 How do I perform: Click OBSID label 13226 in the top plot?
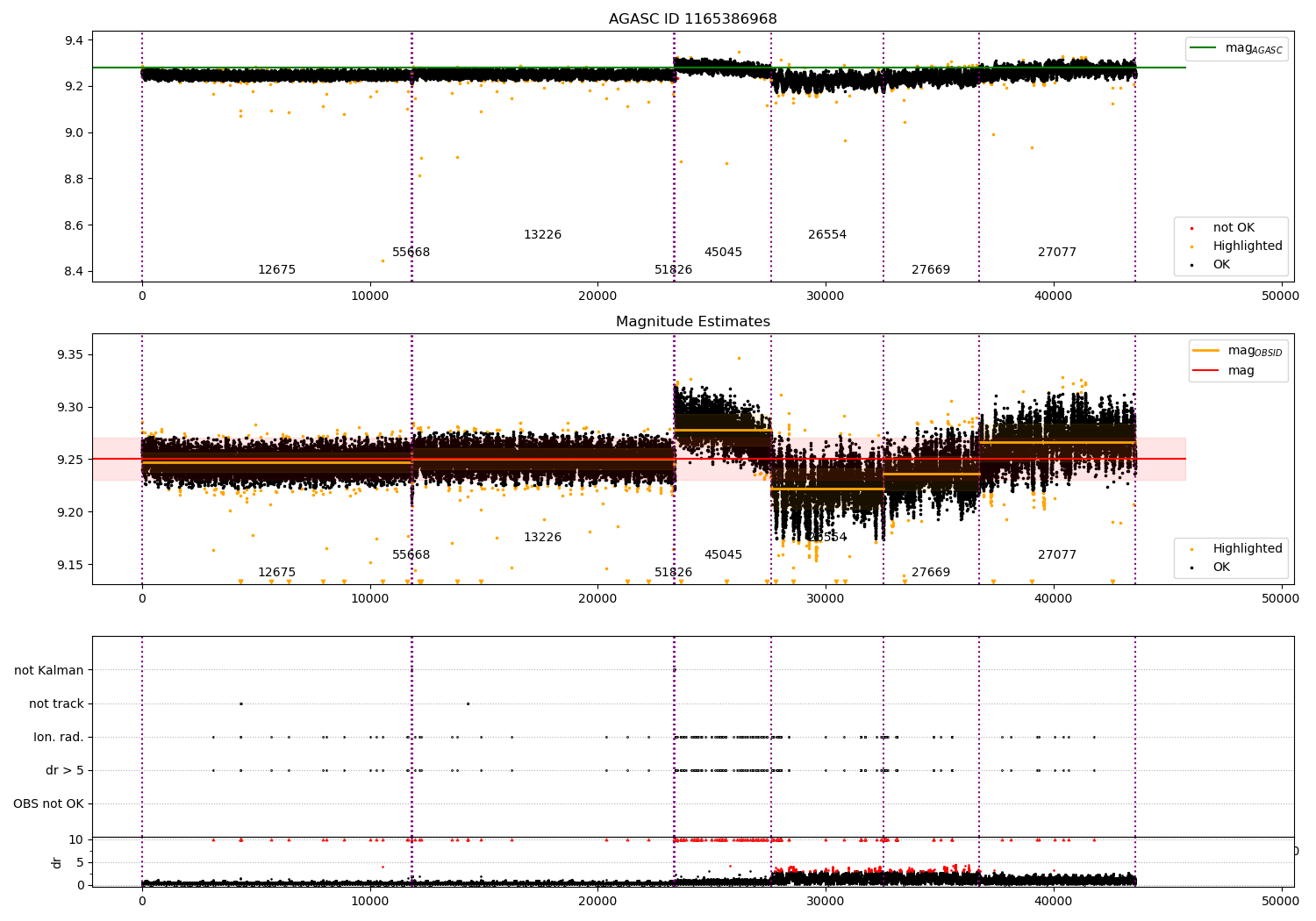(x=542, y=235)
